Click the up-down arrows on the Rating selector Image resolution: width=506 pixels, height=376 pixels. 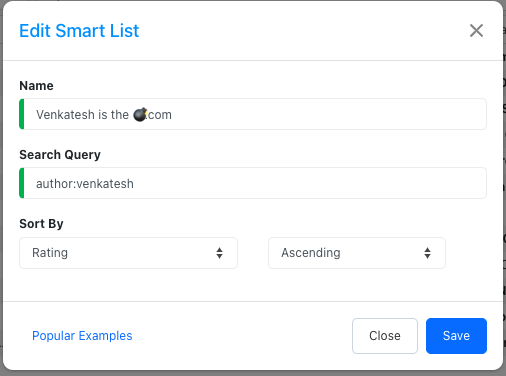219,253
